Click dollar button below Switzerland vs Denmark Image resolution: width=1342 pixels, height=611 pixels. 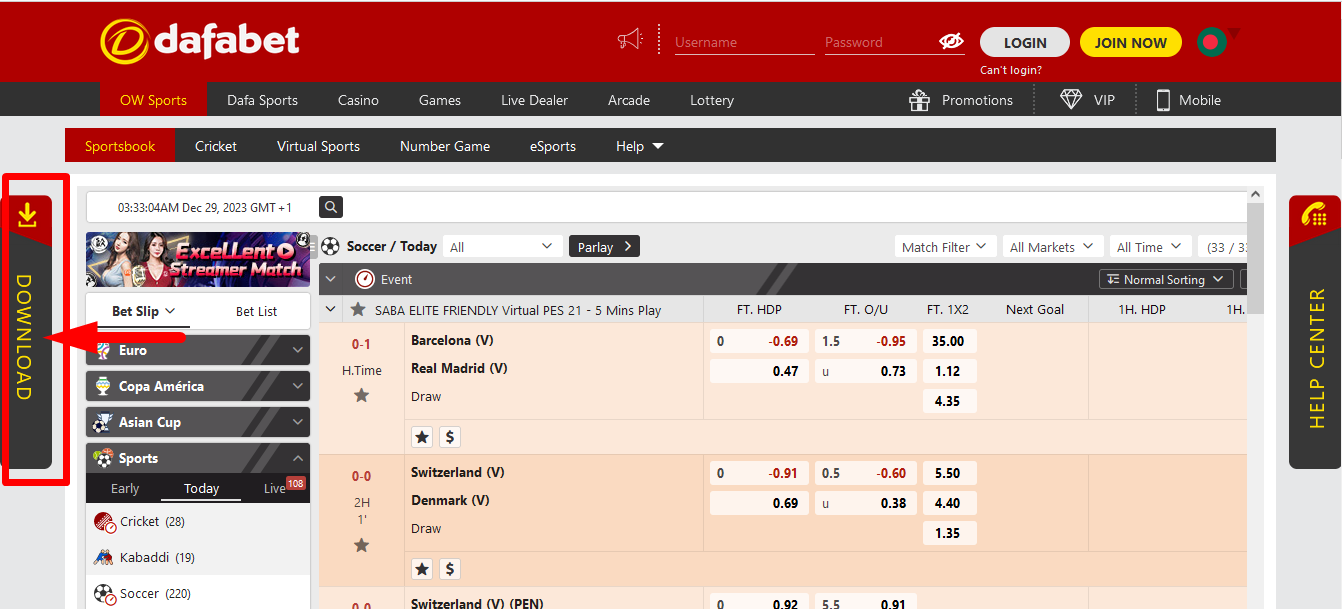[450, 569]
